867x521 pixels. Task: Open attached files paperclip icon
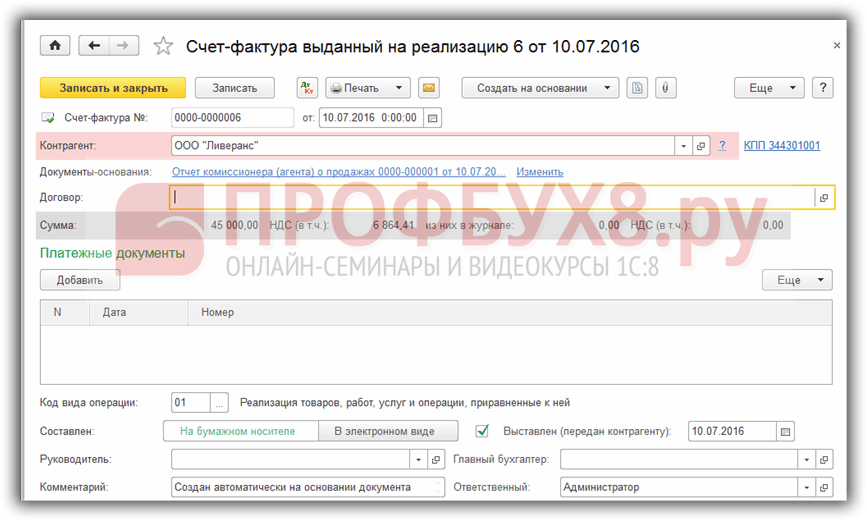665,88
